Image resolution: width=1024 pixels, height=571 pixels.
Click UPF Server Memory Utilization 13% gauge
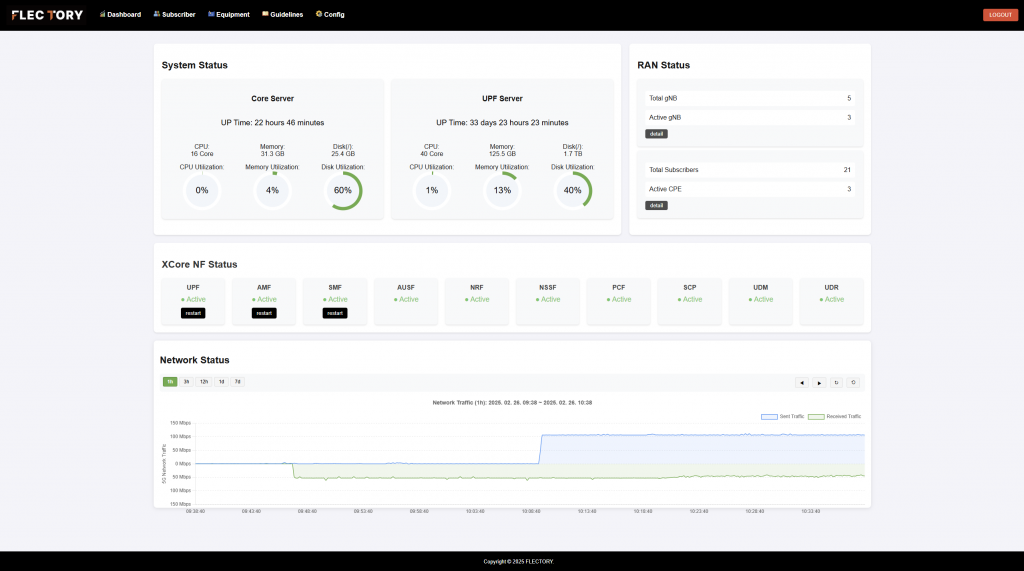(502, 191)
